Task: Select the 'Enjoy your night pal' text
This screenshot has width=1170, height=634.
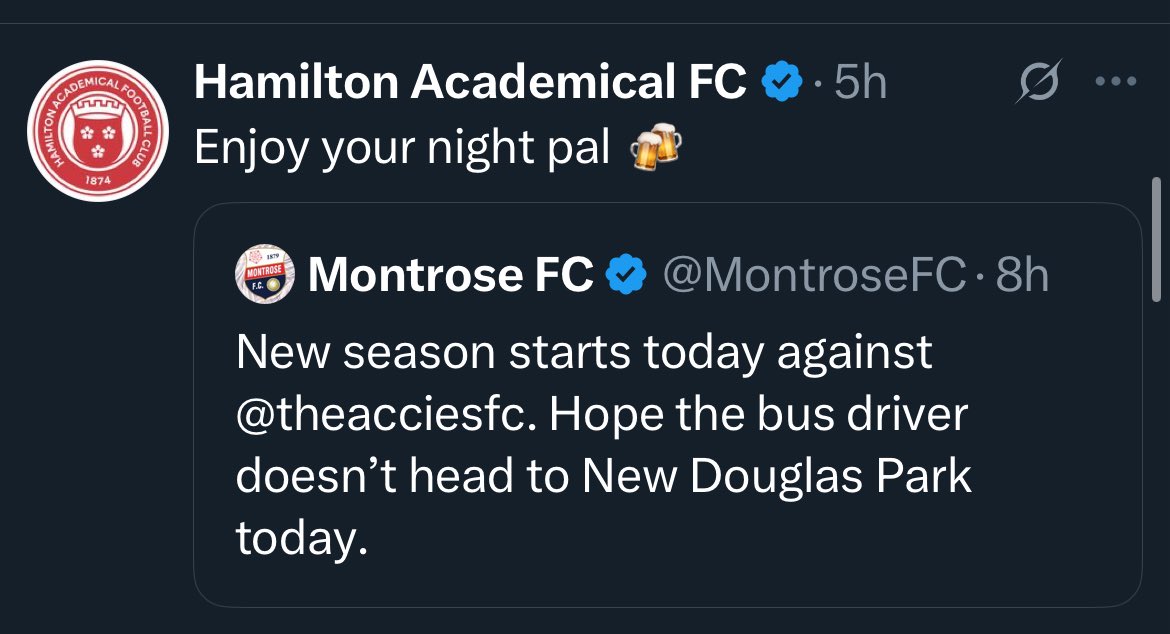Action: (x=402, y=148)
